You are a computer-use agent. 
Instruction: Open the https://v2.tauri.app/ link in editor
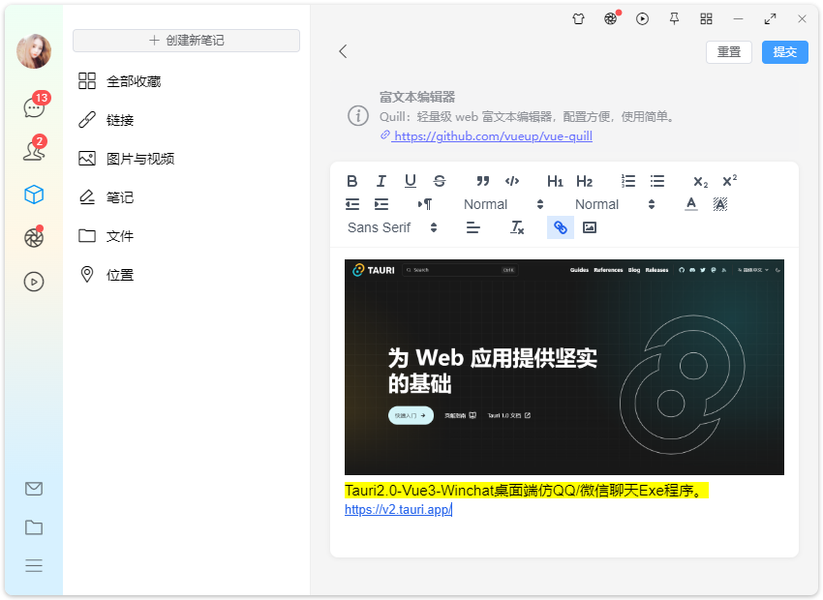coord(398,509)
